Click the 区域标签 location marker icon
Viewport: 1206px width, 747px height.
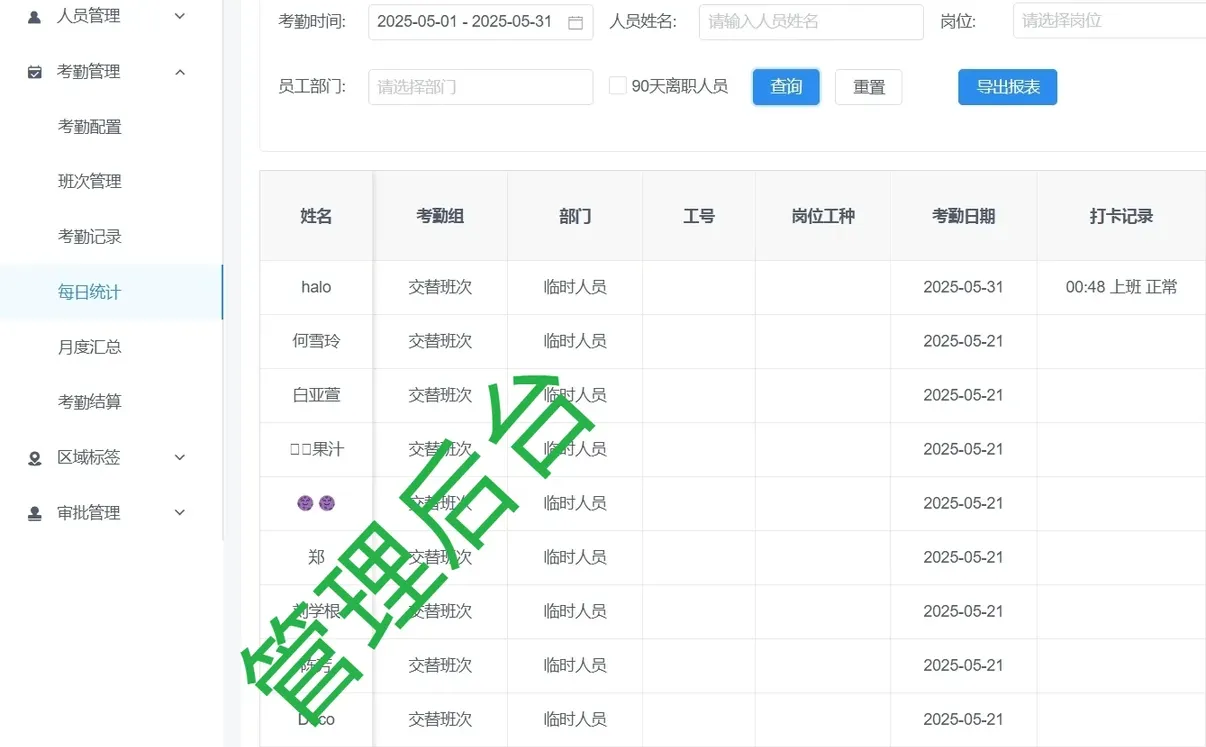(36, 457)
